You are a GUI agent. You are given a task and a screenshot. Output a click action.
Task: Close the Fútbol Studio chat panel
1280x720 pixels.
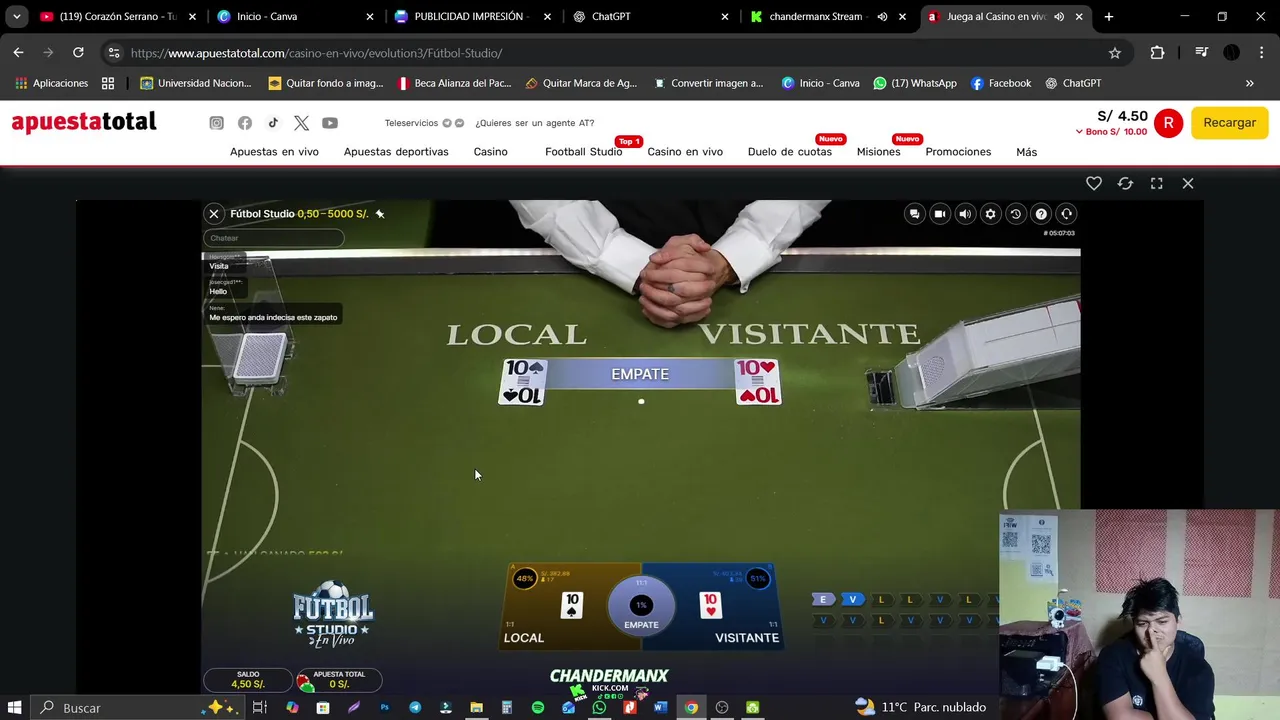point(214,213)
